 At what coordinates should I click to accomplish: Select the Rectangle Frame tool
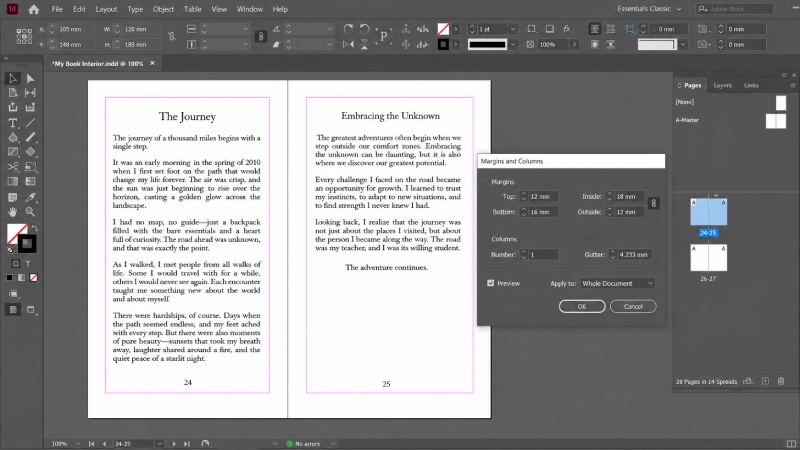tap(13, 152)
